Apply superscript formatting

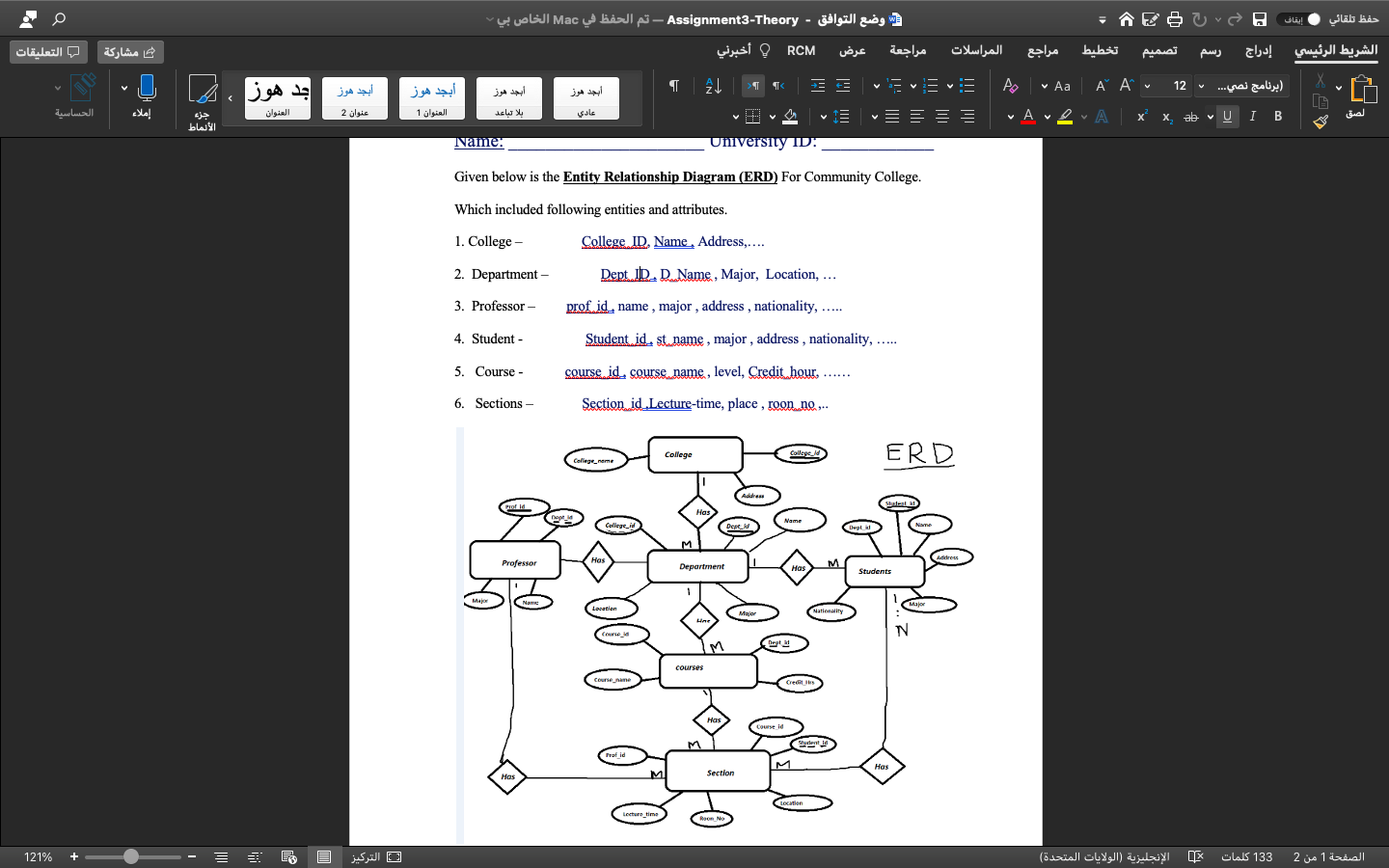(x=1141, y=116)
